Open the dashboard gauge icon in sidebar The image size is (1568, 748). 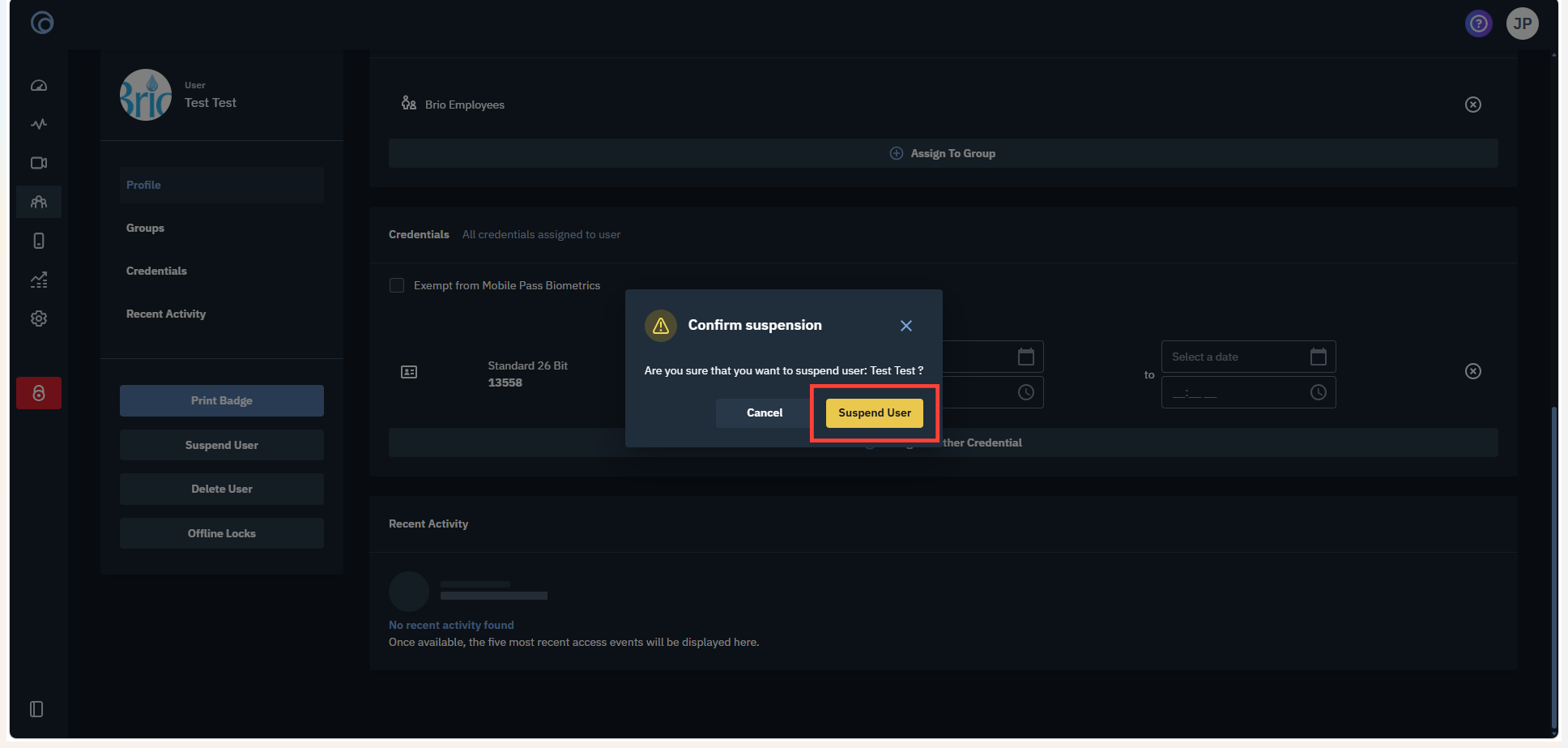[39, 85]
